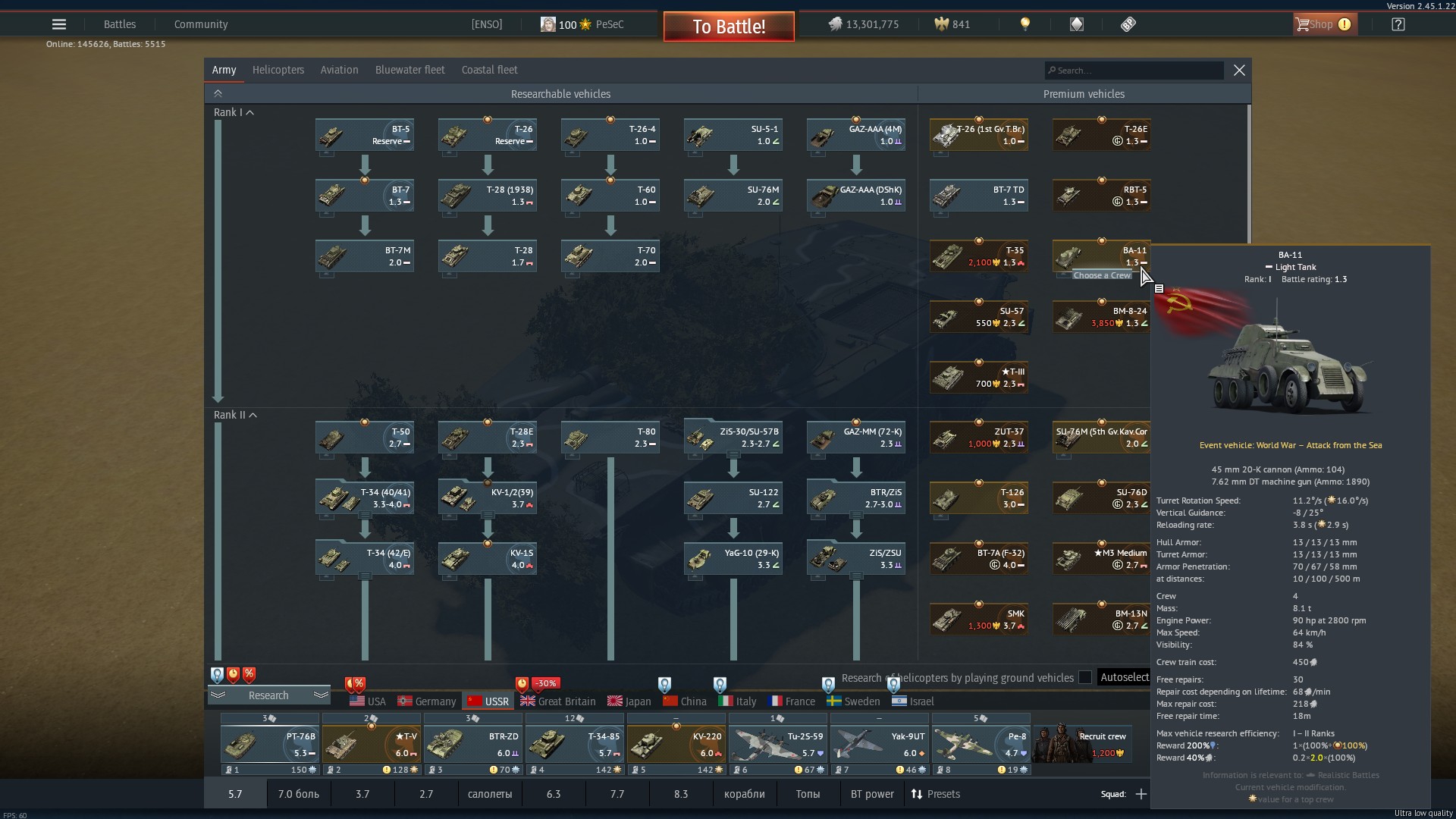Close the research tree window
The height and width of the screenshot is (819, 1456).
click(x=1239, y=70)
